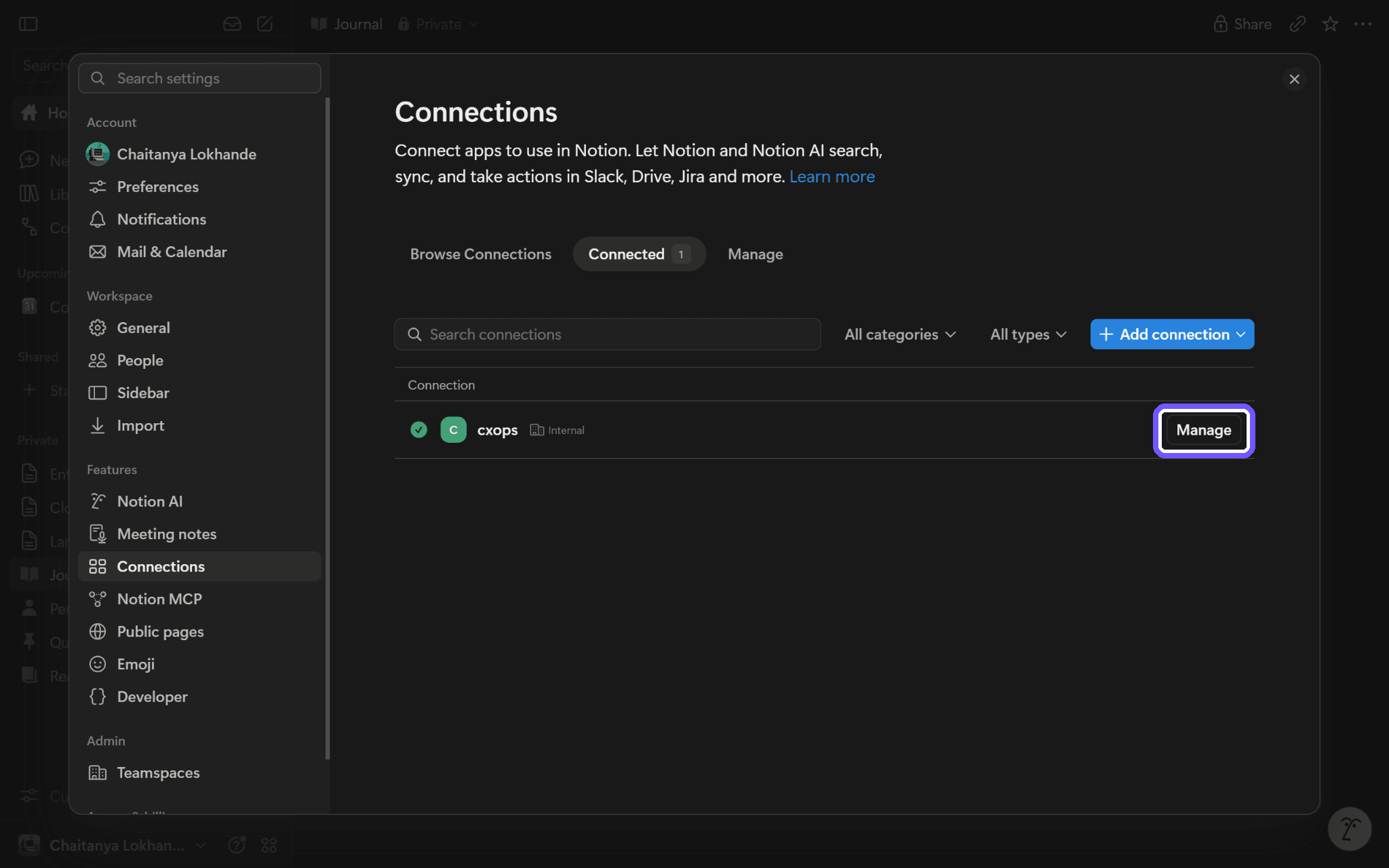Click the Search settings field

click(x=199, y=78)
